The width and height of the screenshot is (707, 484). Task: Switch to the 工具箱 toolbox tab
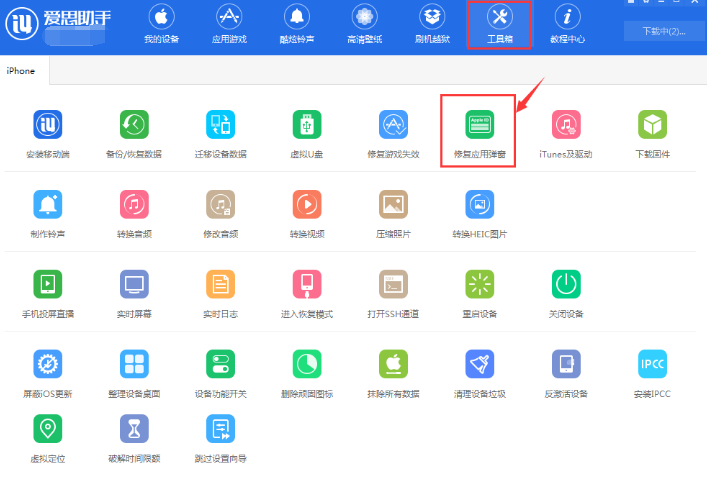tap(500, 25)
